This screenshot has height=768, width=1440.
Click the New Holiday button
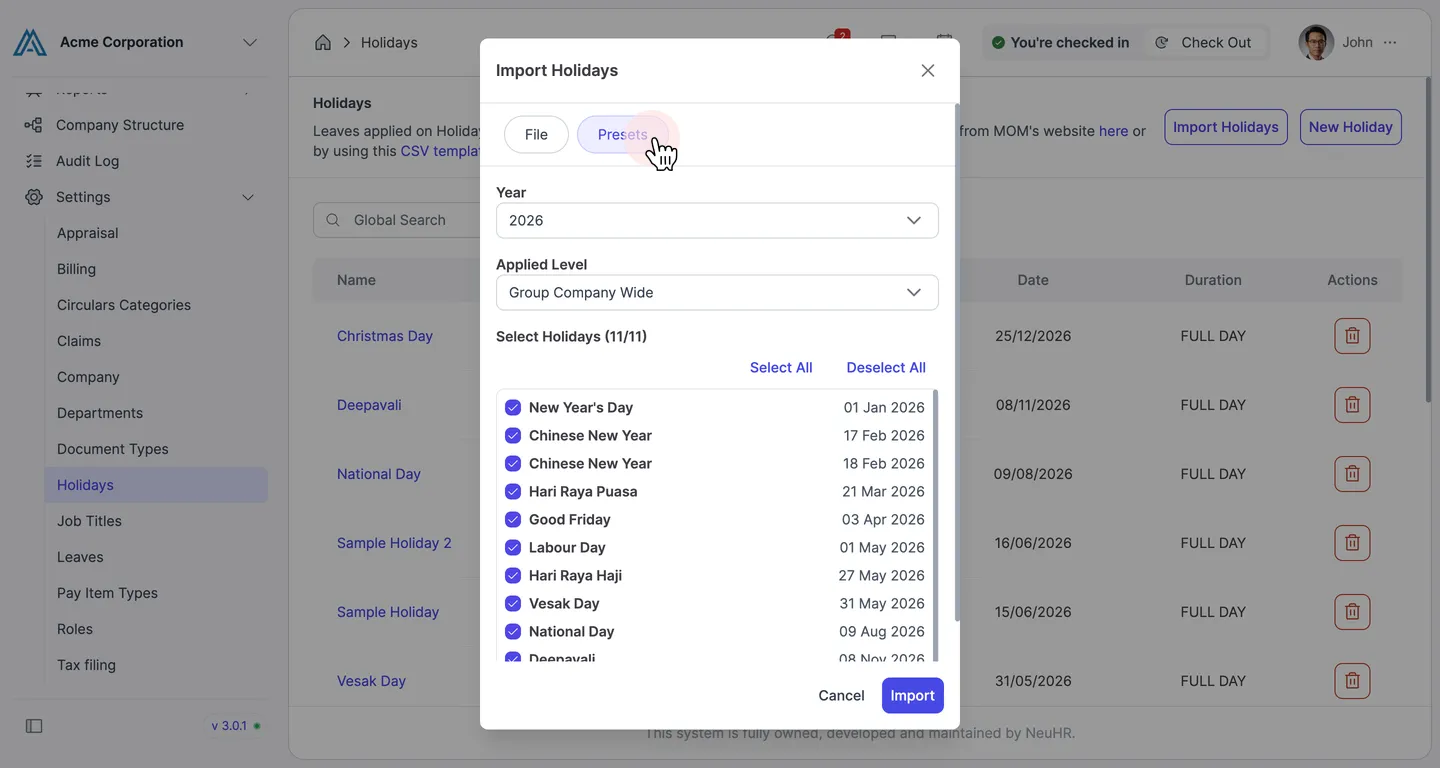pos(1350,127)
